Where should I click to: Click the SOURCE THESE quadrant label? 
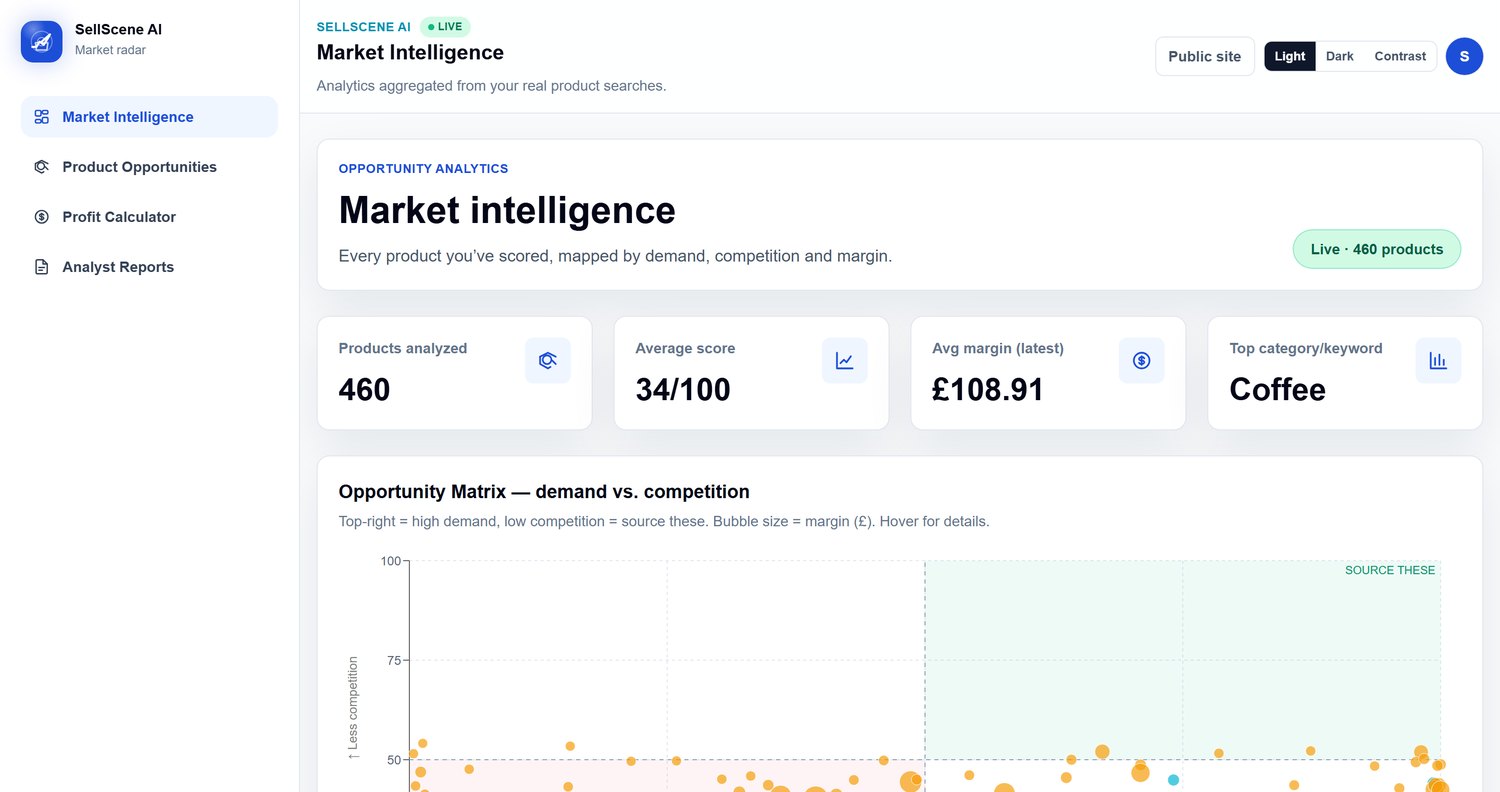tap(1390, 570)
